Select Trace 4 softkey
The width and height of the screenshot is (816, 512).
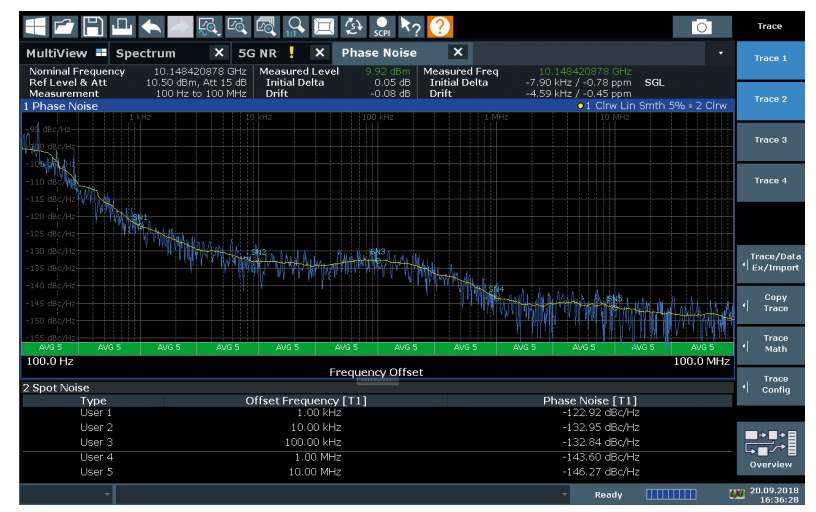click(x=770, y=183)
